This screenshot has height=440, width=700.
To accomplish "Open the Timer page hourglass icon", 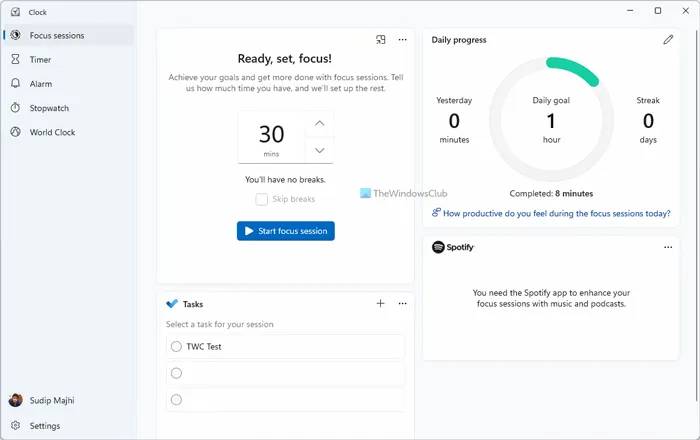I will [x=16, y=59].
